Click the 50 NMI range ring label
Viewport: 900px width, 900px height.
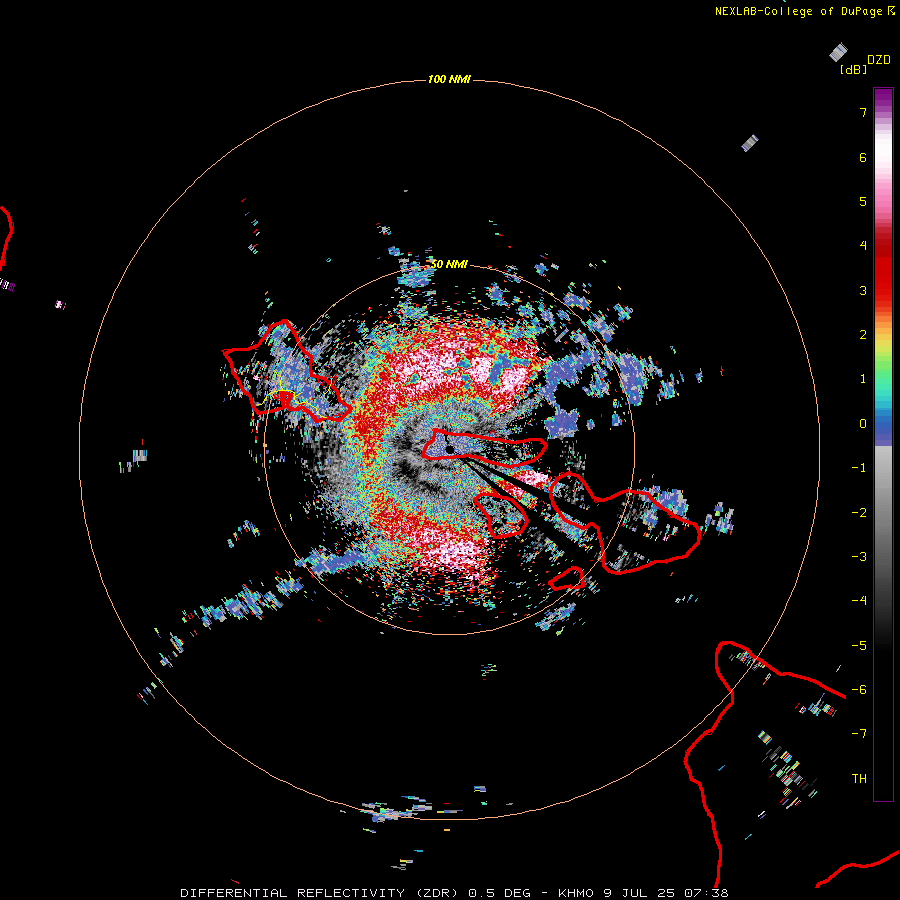tap(449, 264)
